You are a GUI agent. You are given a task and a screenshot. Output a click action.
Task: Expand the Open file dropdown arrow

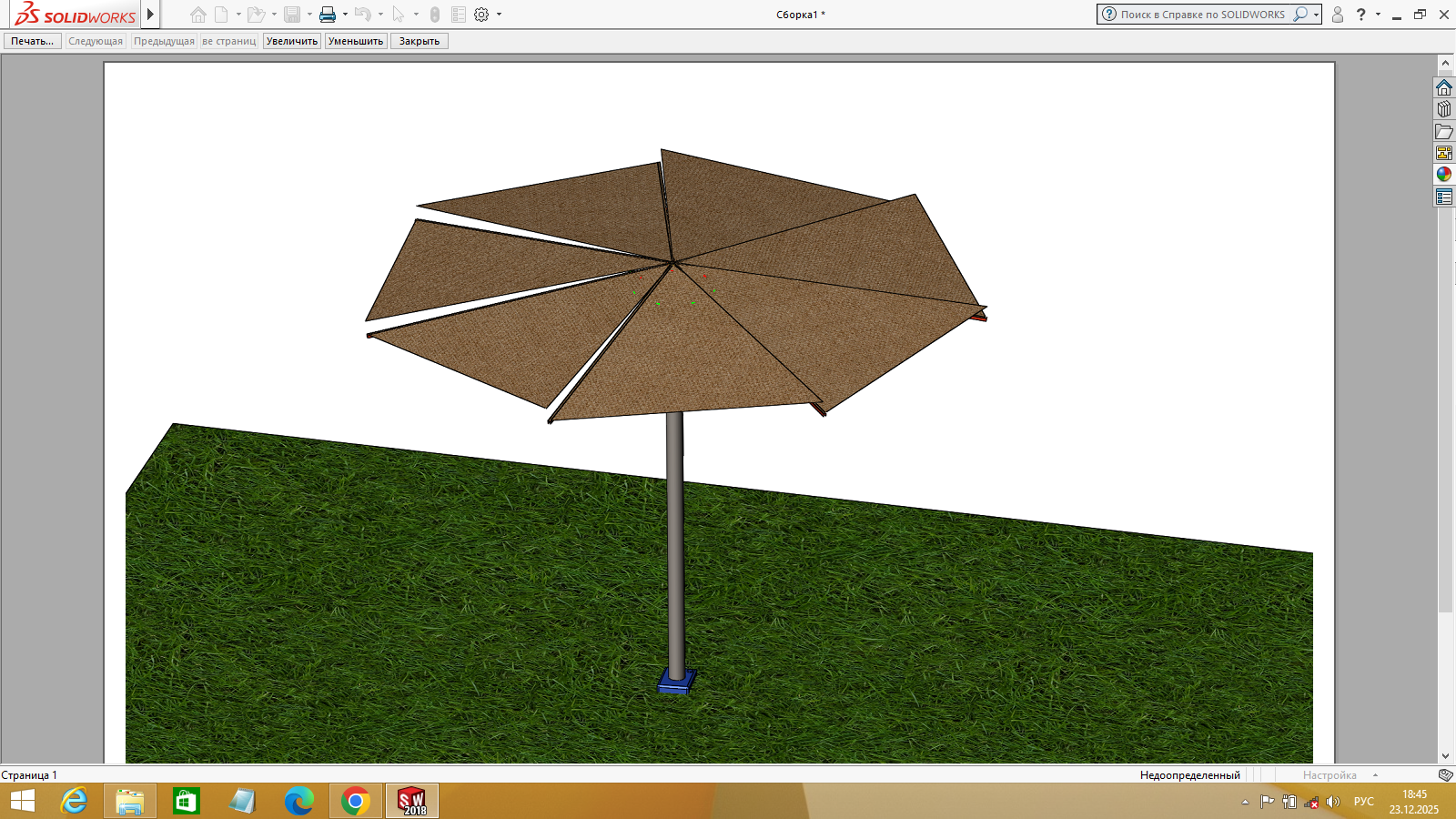coord(274,15)
